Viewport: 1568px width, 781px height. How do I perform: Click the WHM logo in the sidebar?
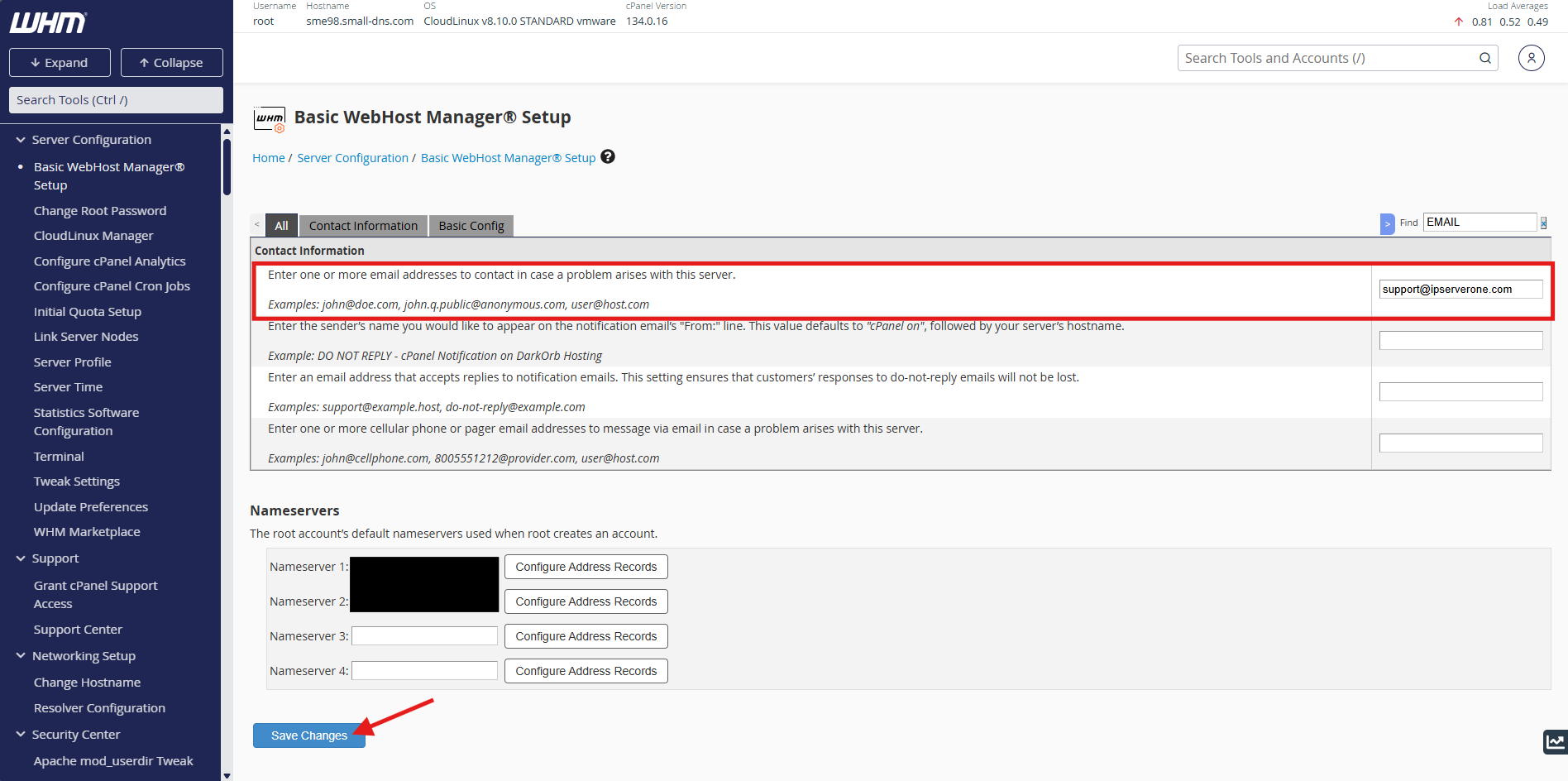(x=48, y=23)
